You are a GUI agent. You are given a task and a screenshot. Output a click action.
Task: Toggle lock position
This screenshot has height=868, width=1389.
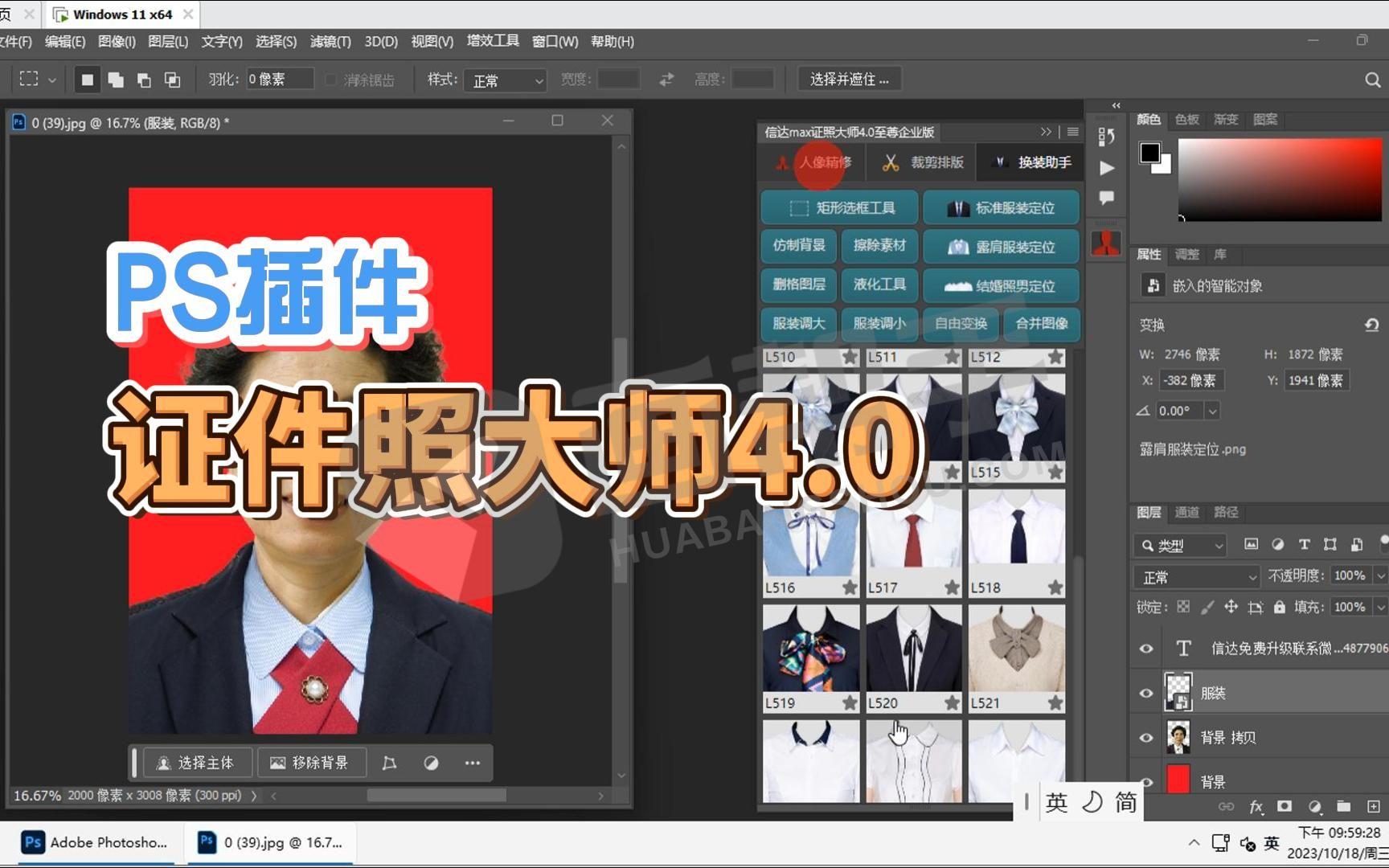tap(1231, 607)
